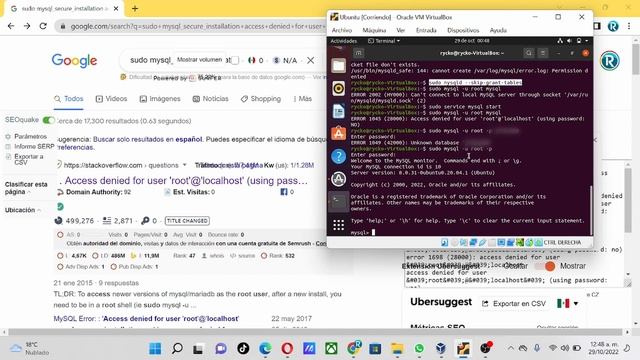The image size is (640, 360).
Task: Open Xbox app from the taskbar
Action: [331, 349]
